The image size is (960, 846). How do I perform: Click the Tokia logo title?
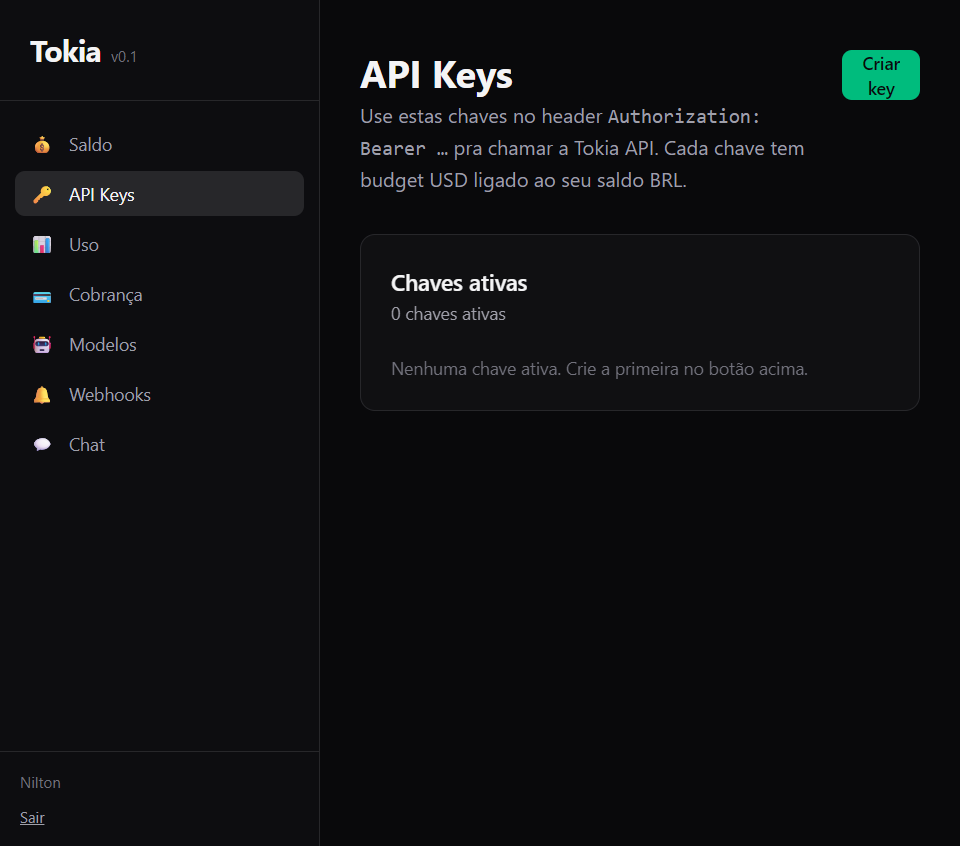(66, 52)
